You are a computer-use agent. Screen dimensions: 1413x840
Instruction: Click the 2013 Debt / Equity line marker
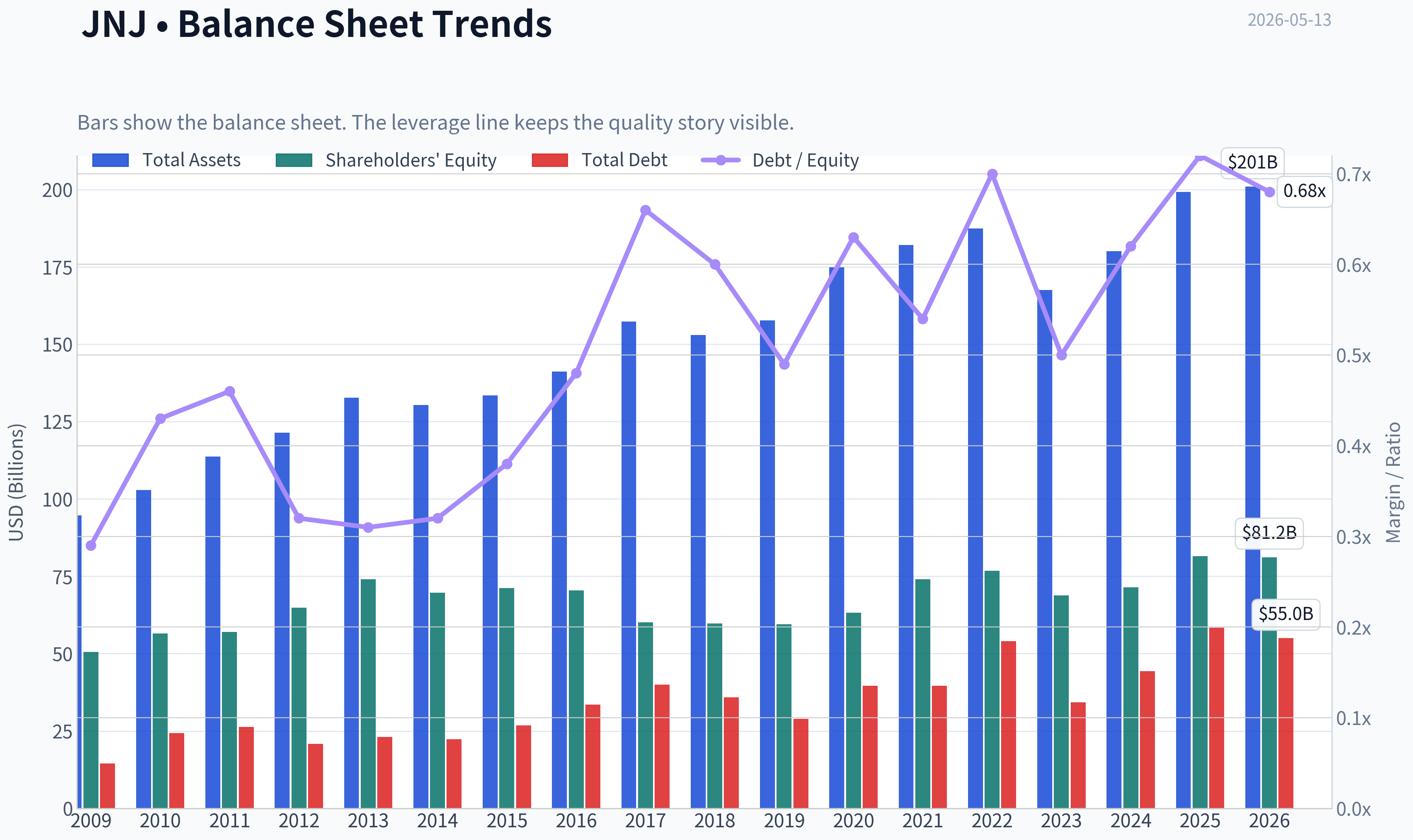pyautogui.click(x=368, y=527)
